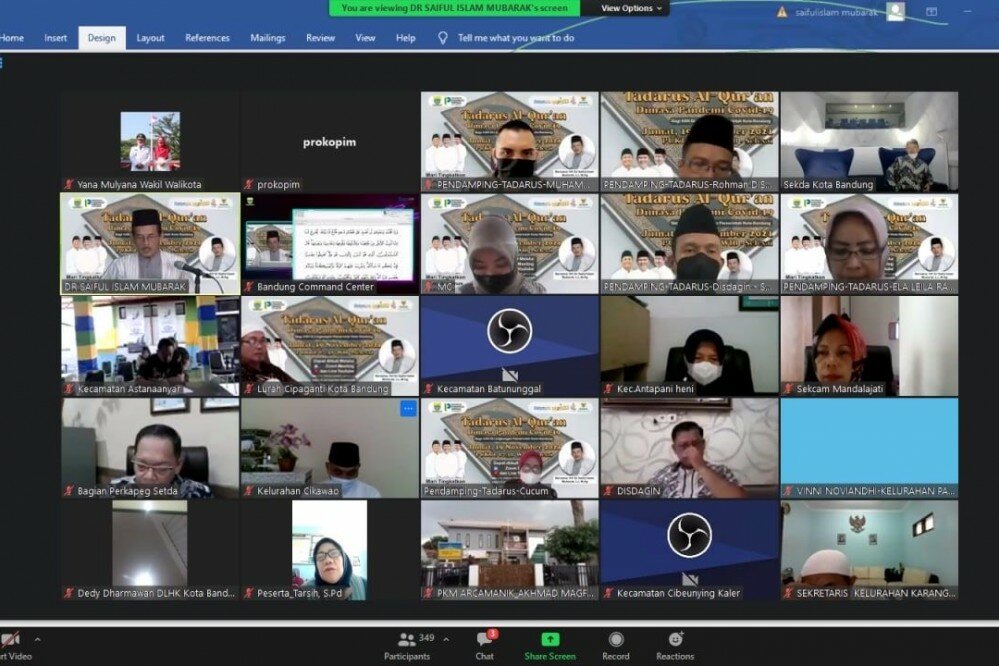The width and height of the screenshot is (999, 666).
Task: Click the green Share Screen icon
Action: click(x=550, y=640)
